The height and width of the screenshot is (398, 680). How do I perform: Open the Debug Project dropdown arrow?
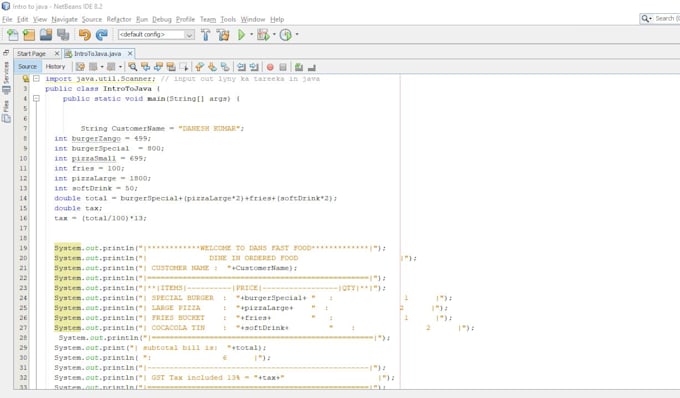[274, 35]
